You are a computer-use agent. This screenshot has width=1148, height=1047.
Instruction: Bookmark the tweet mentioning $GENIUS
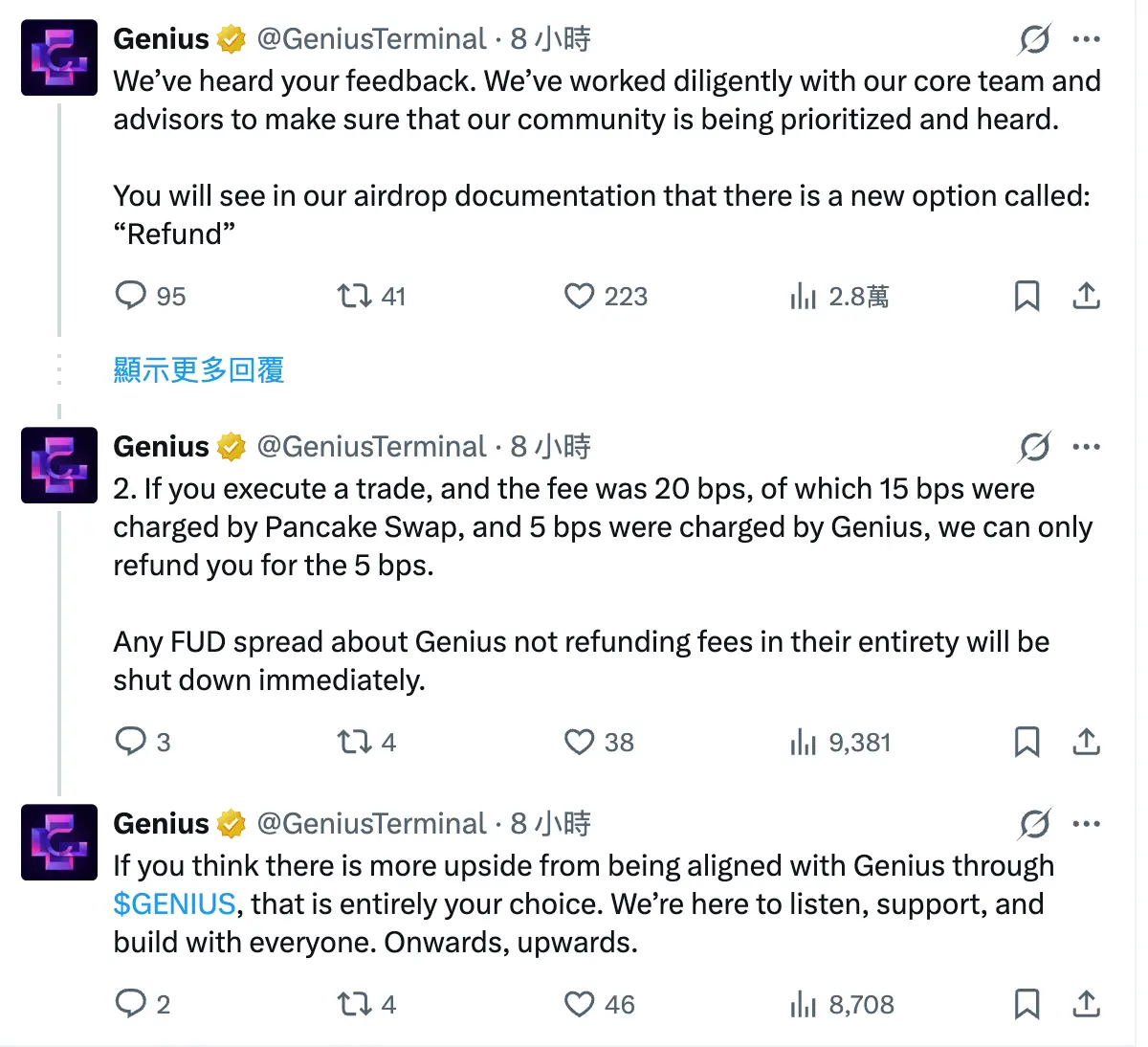point(1027,1005)
